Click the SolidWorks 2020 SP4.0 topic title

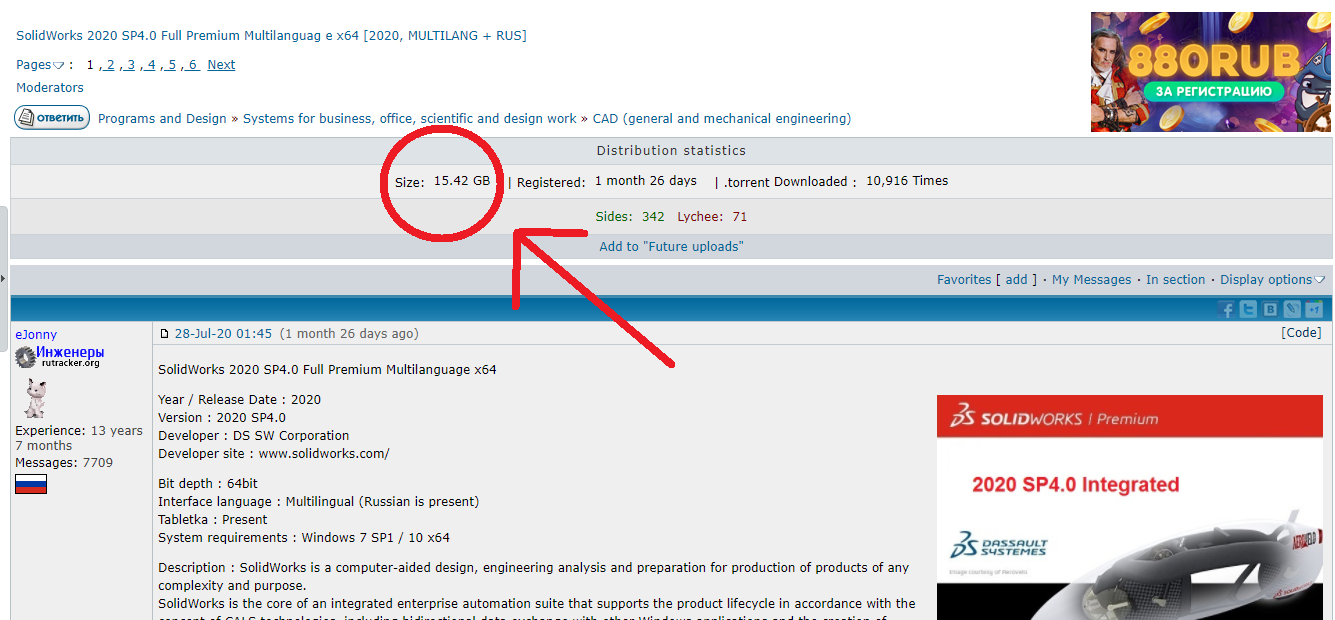click(x=271, y=36)
